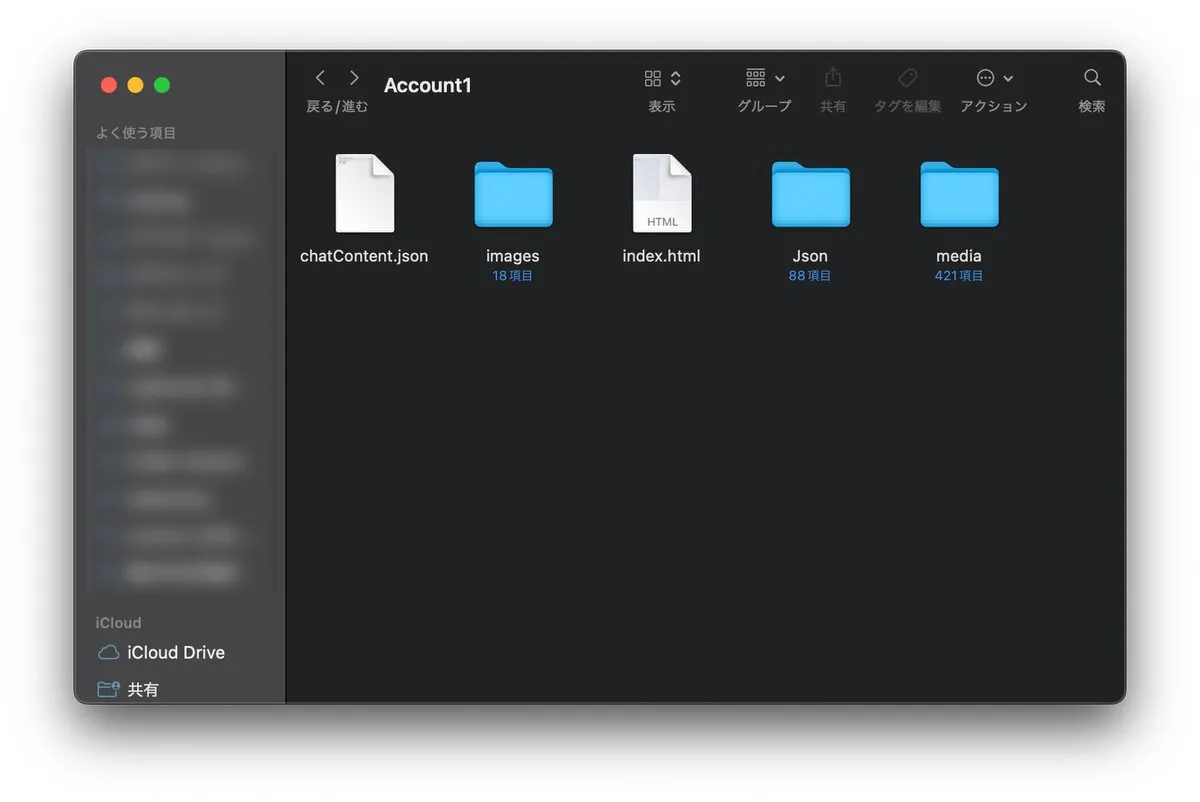Click the Json folder name

coord(810,256)
